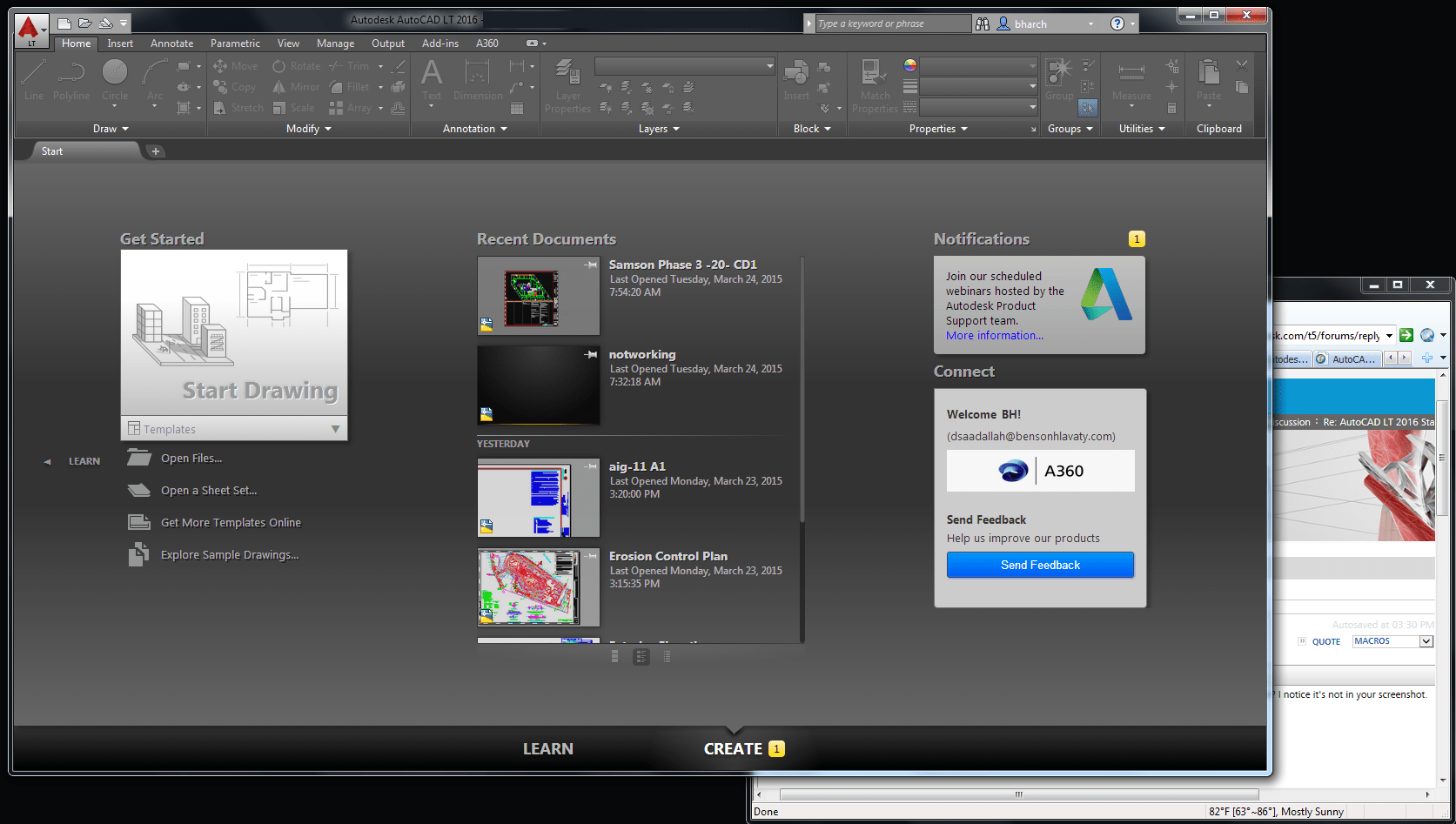Image resolution: width=1456 pixels, height=824 pixels.
Task: Select the Dimension tool
Action: pos(478,80)
